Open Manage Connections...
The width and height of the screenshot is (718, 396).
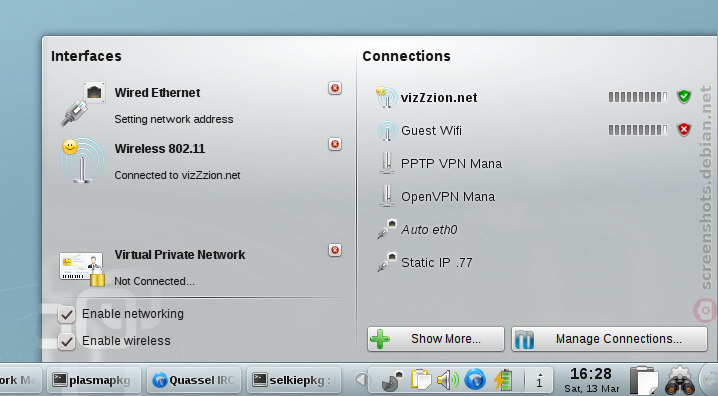click(x=609, y=339)
